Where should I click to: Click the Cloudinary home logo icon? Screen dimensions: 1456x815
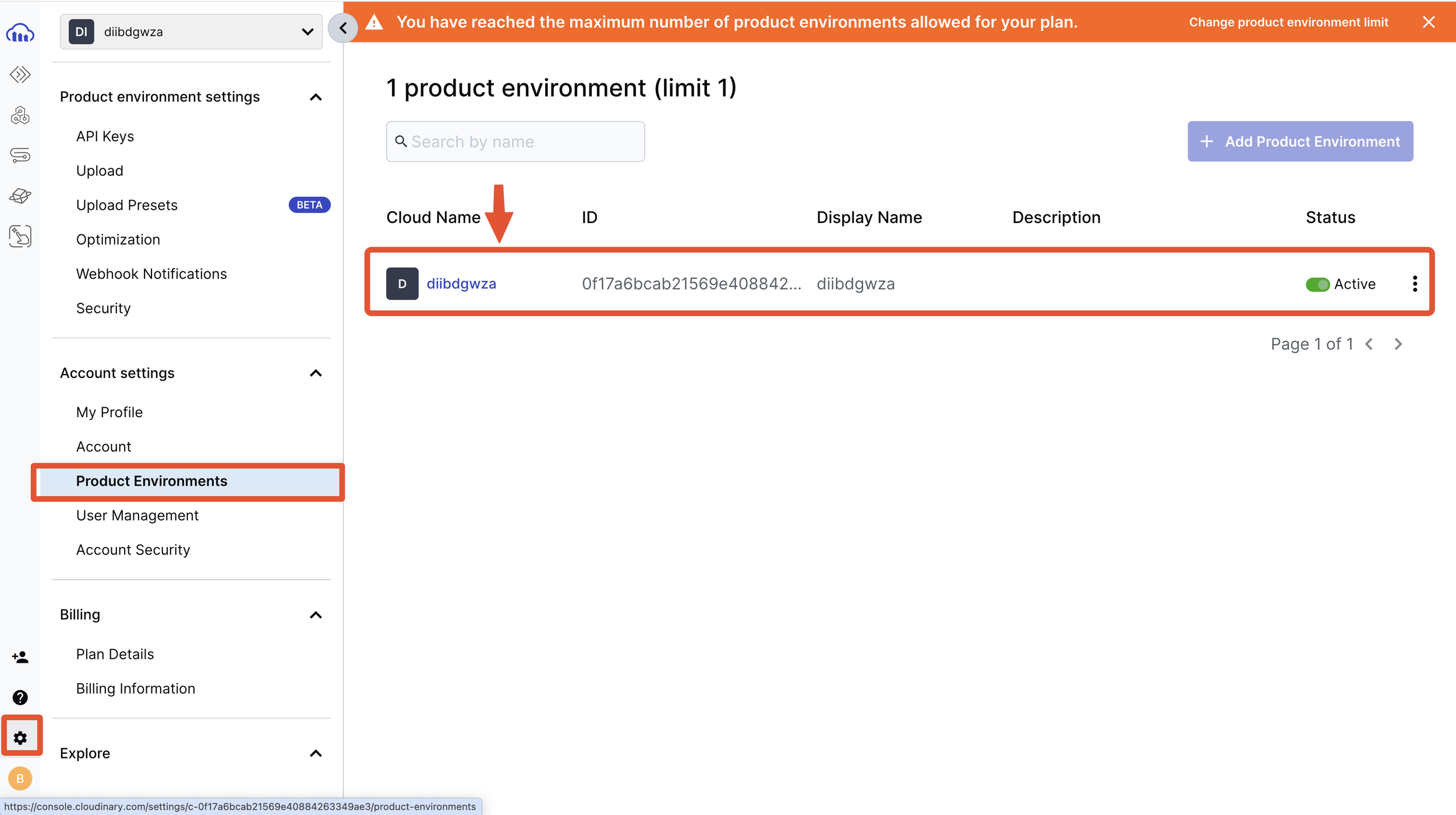[x=20, y=33]
